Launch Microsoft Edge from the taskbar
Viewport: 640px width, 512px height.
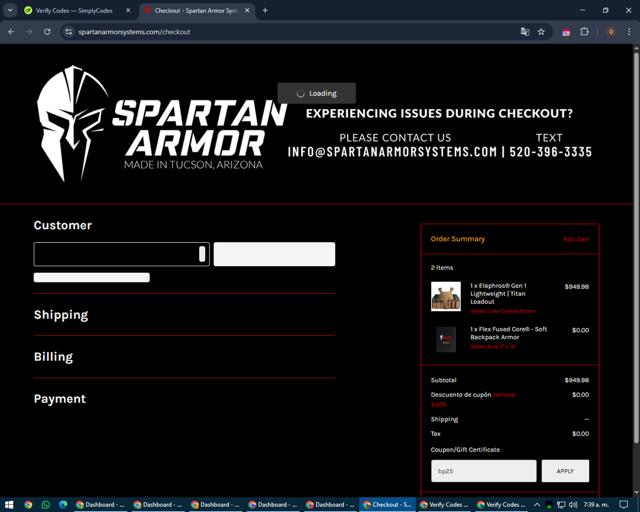[x=63, y=505]
